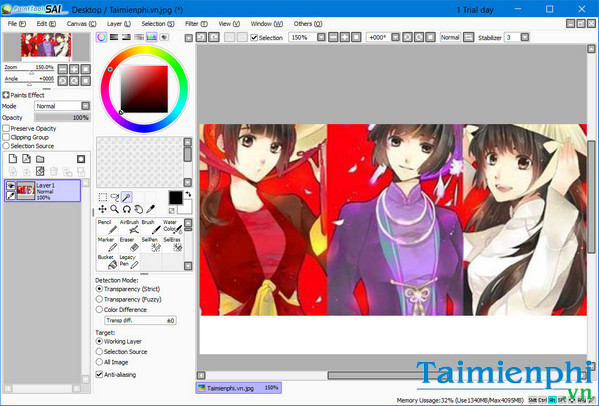Select the Eyedropper color picker tool
This screenshot has height=406, width=599.
pyautogui.click(x=151, y=209)
